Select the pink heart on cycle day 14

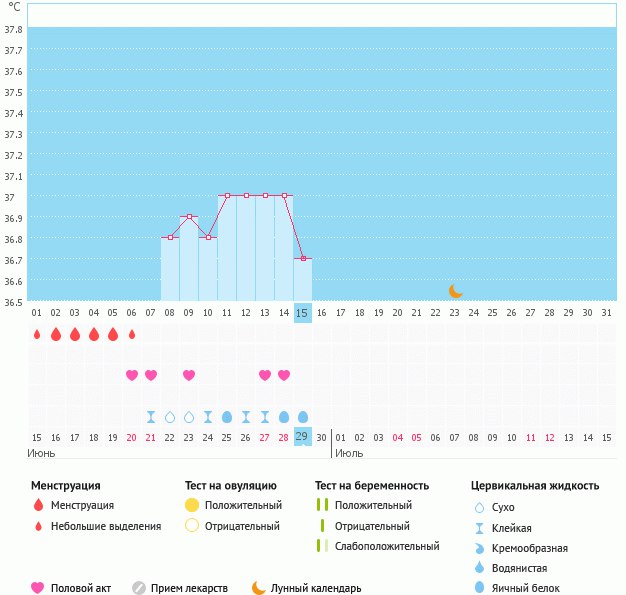284,375
